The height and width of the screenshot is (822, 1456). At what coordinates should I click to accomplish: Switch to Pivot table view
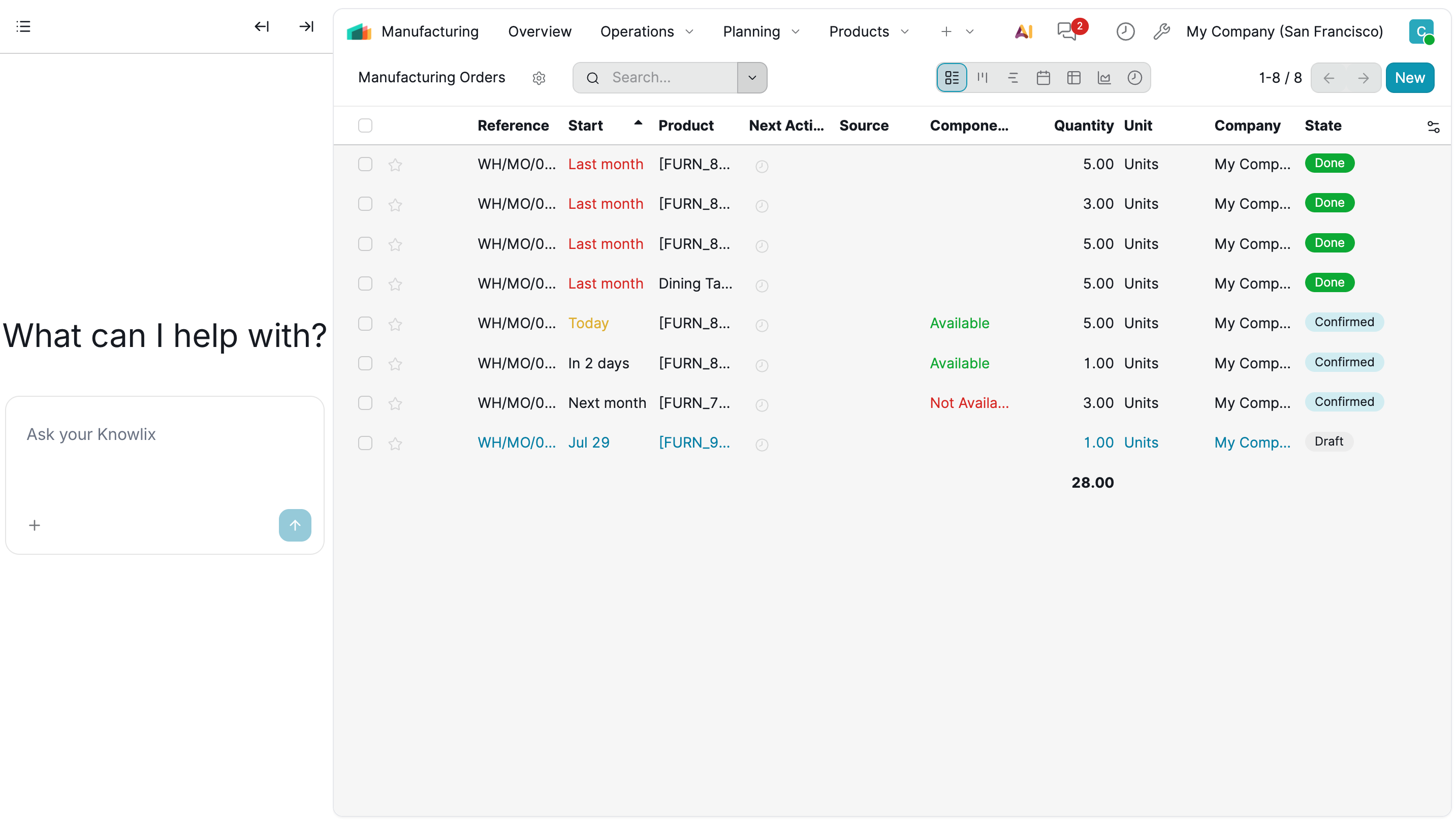[1073, 77]
